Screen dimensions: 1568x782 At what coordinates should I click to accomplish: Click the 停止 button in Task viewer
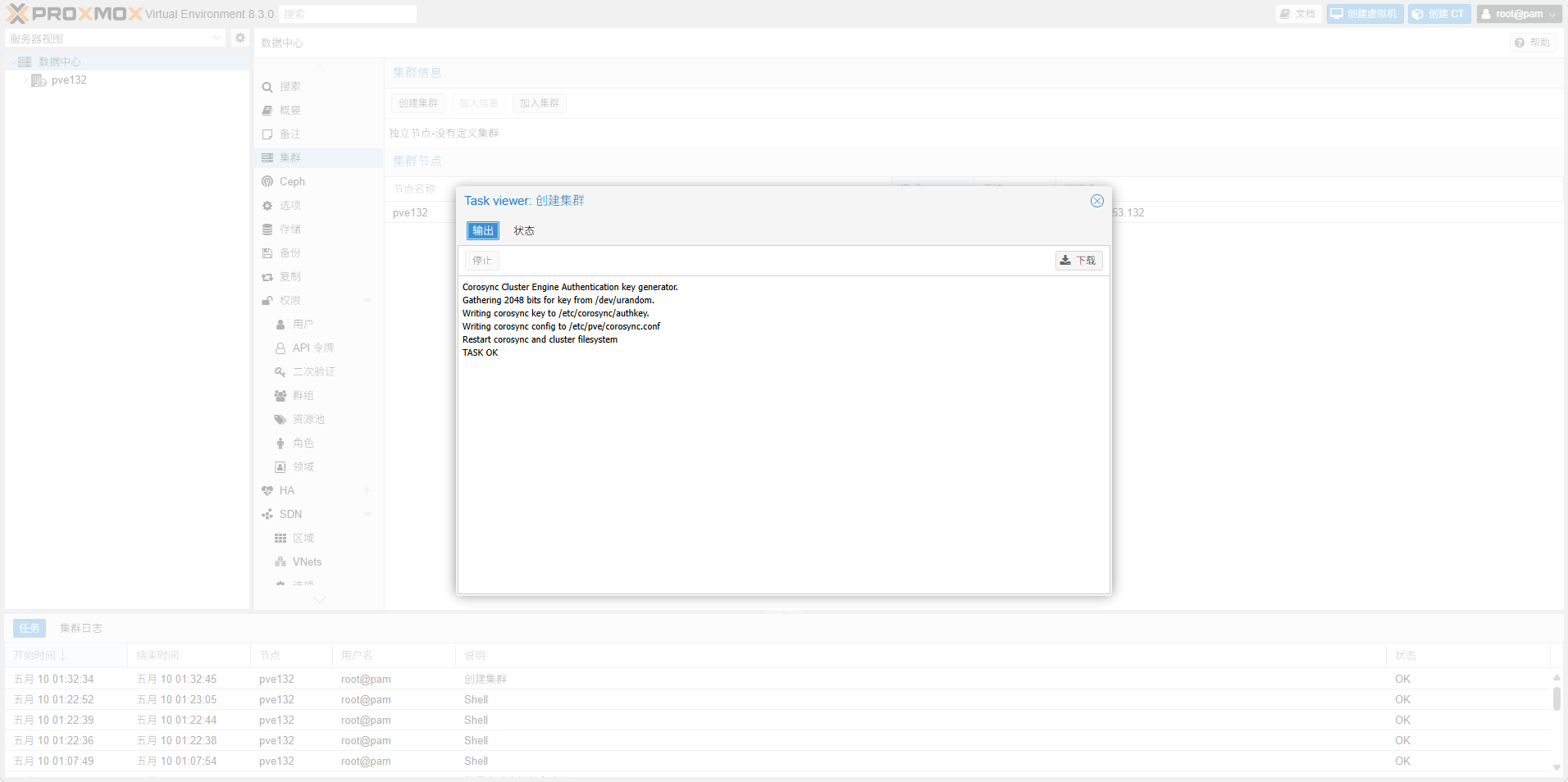tap(482, 261)
